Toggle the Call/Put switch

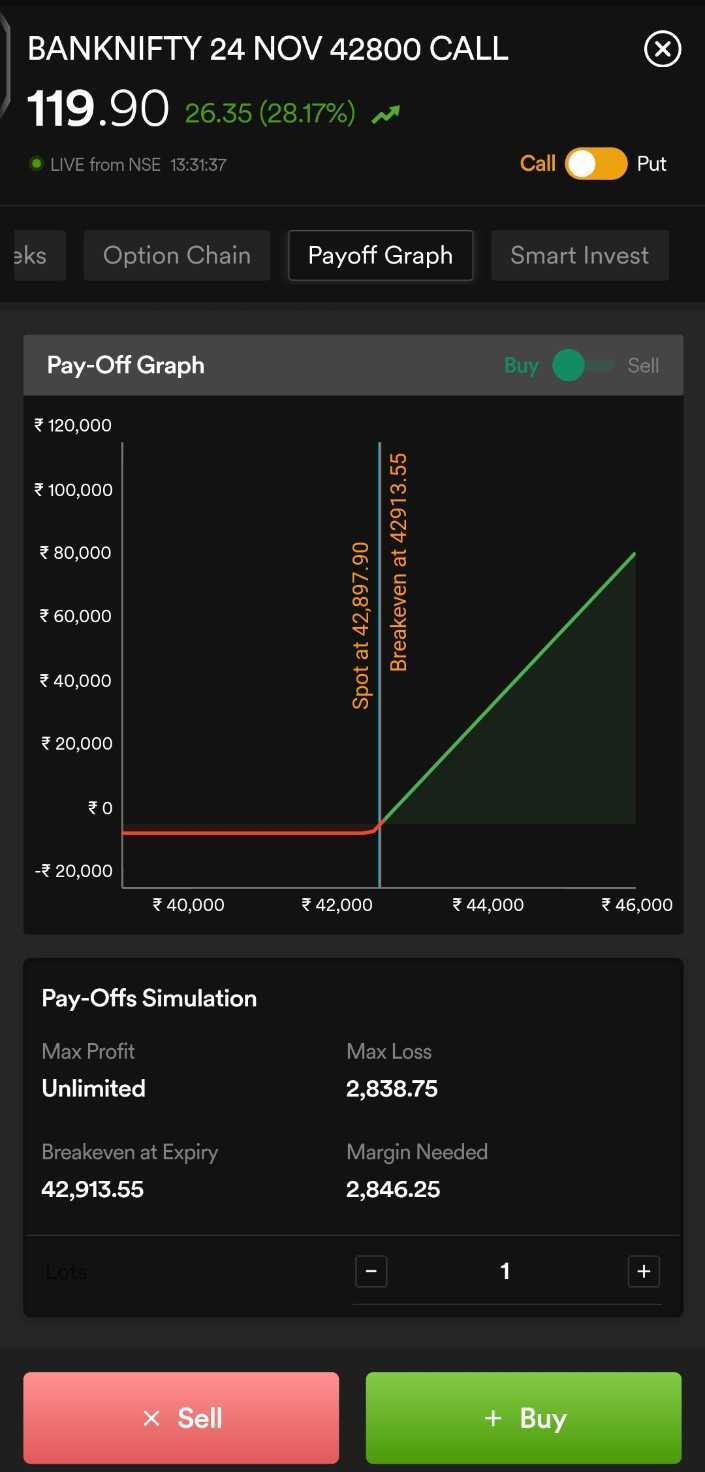(596, 164)
